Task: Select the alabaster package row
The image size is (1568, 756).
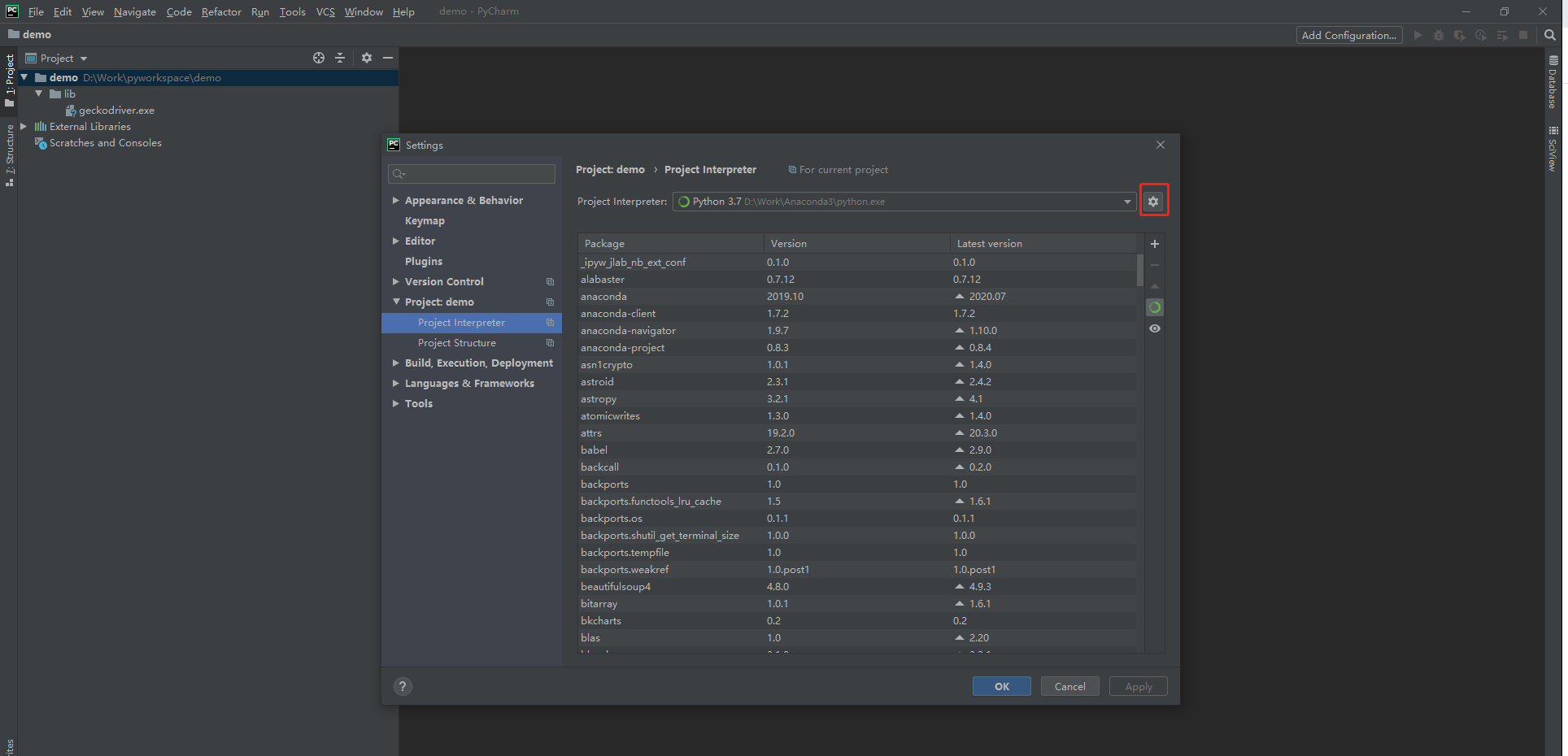Action: [857, 279]
